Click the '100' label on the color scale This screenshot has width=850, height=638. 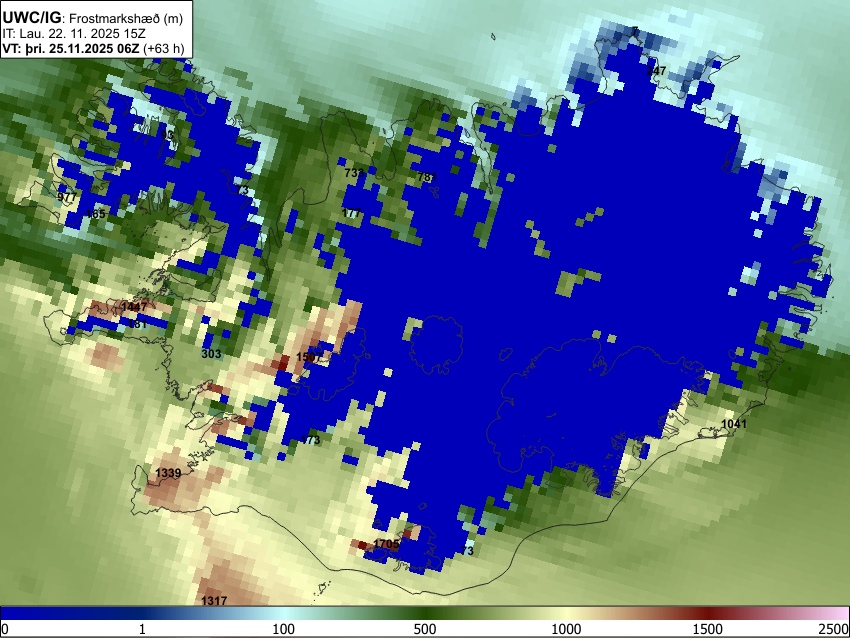(284, 629)
